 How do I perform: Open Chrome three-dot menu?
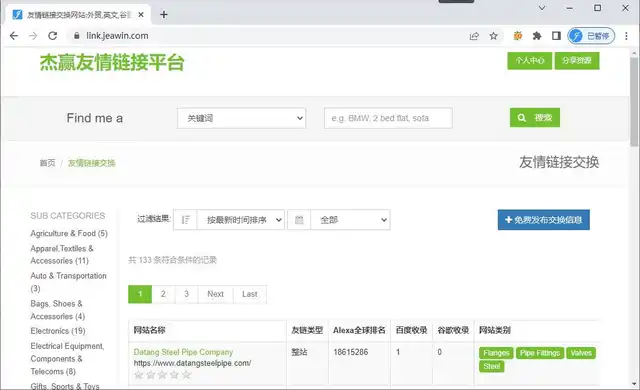[x=626, y=36]
